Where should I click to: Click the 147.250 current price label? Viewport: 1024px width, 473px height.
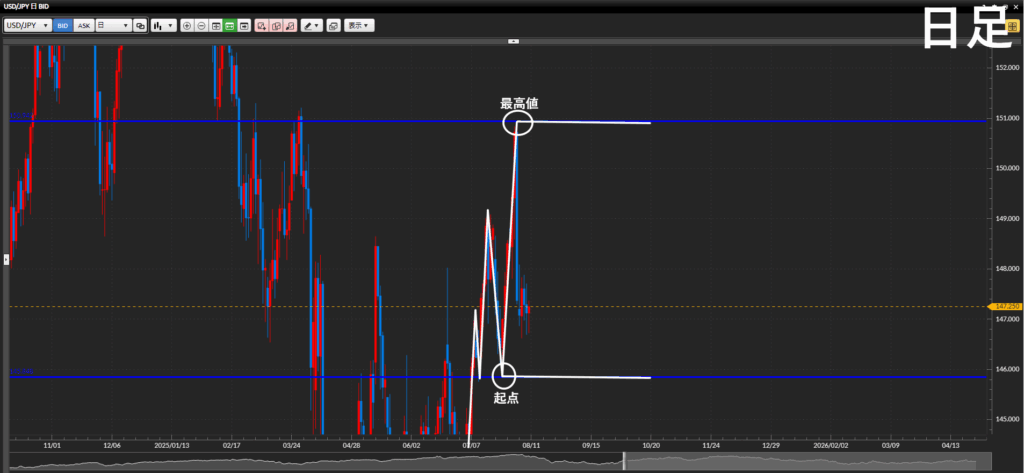(1003, 306)
